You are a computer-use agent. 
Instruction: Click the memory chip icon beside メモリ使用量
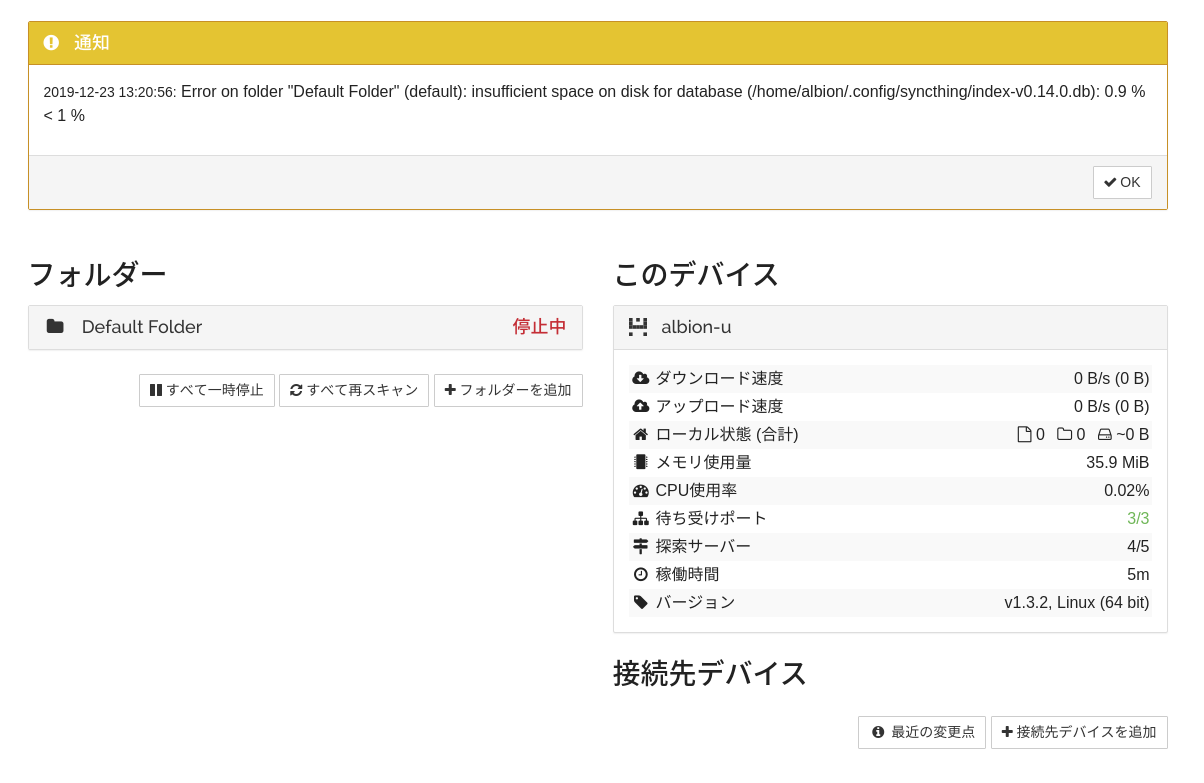641,462
